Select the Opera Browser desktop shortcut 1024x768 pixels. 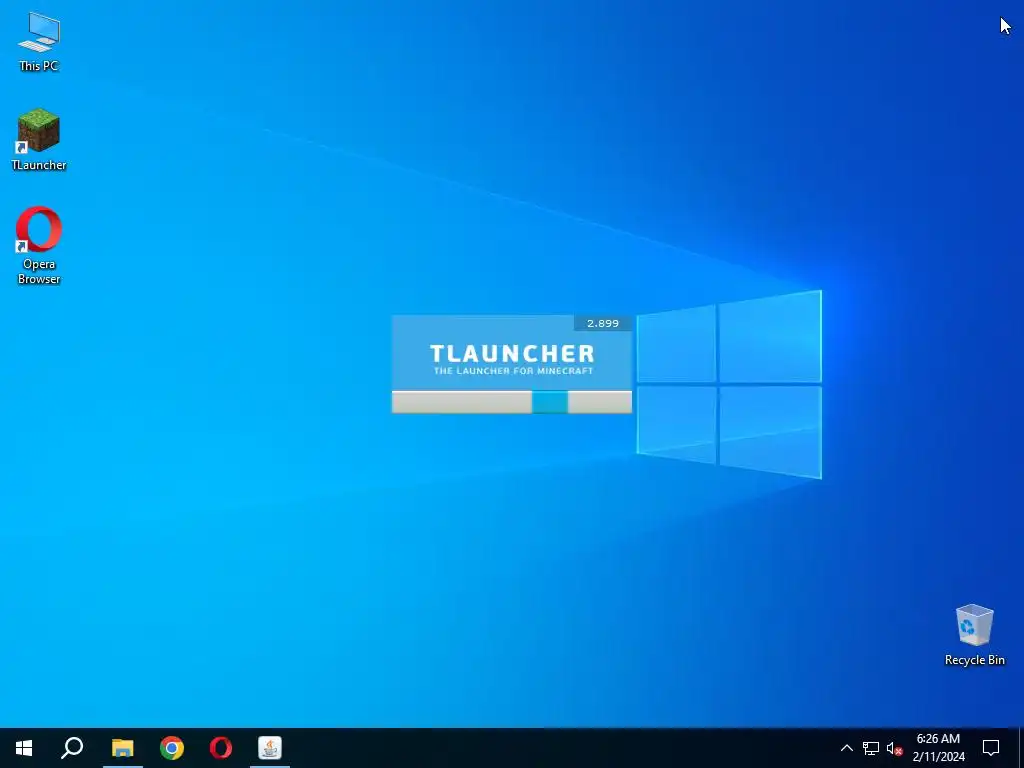[x=39, y=246]
